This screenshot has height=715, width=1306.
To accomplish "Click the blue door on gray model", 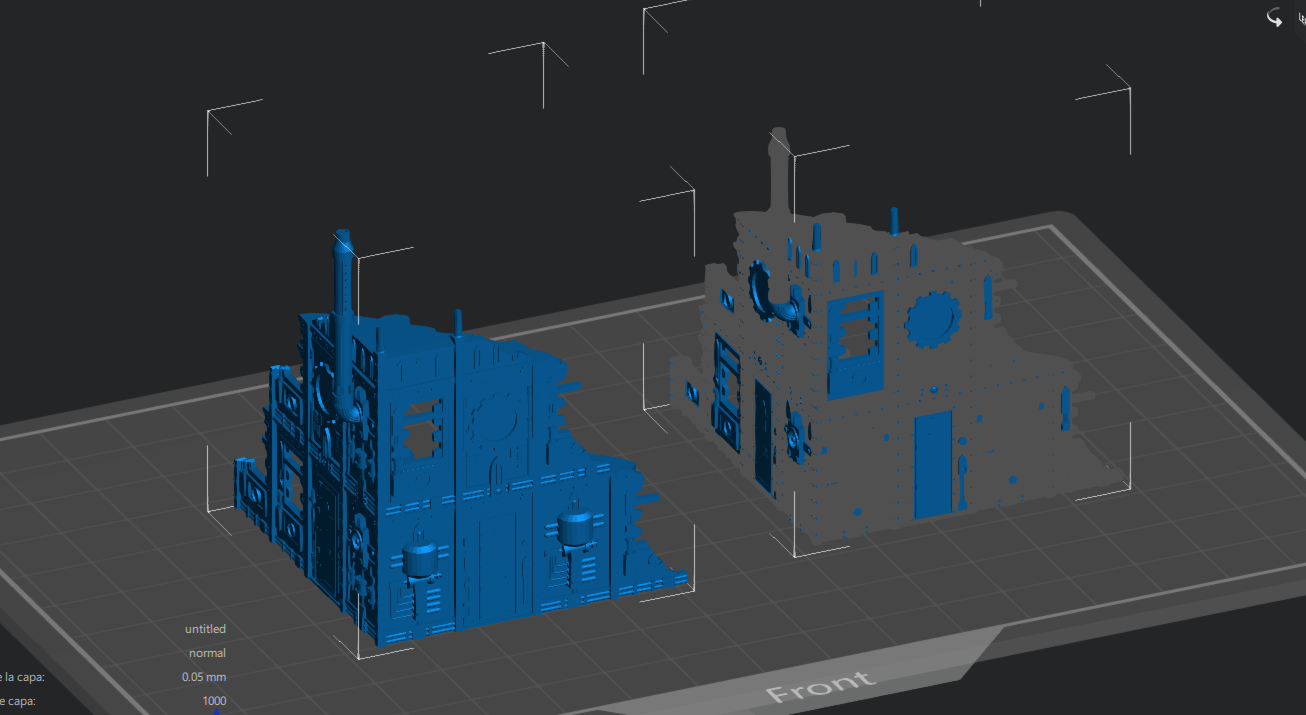I will 932,464.
